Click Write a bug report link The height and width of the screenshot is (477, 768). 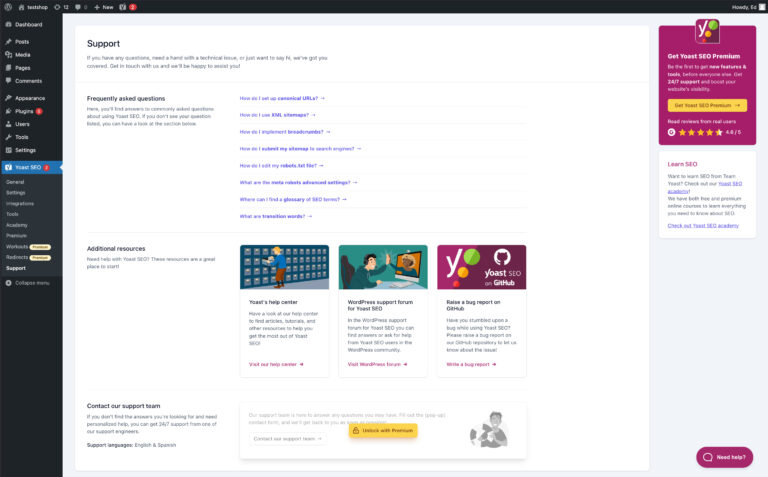tap(471, 364)
